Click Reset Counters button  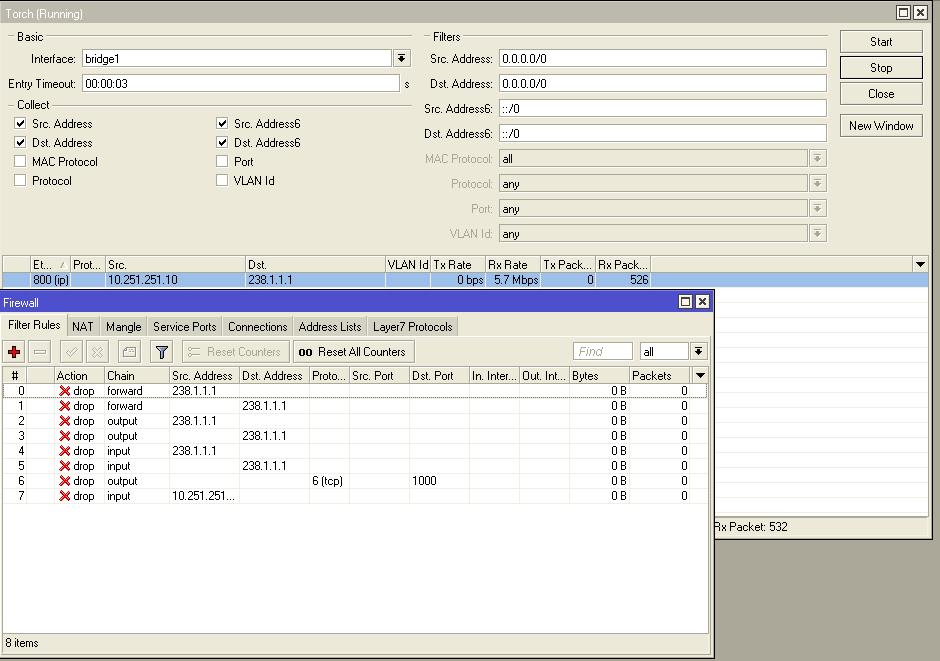click(x=236, y=352)
